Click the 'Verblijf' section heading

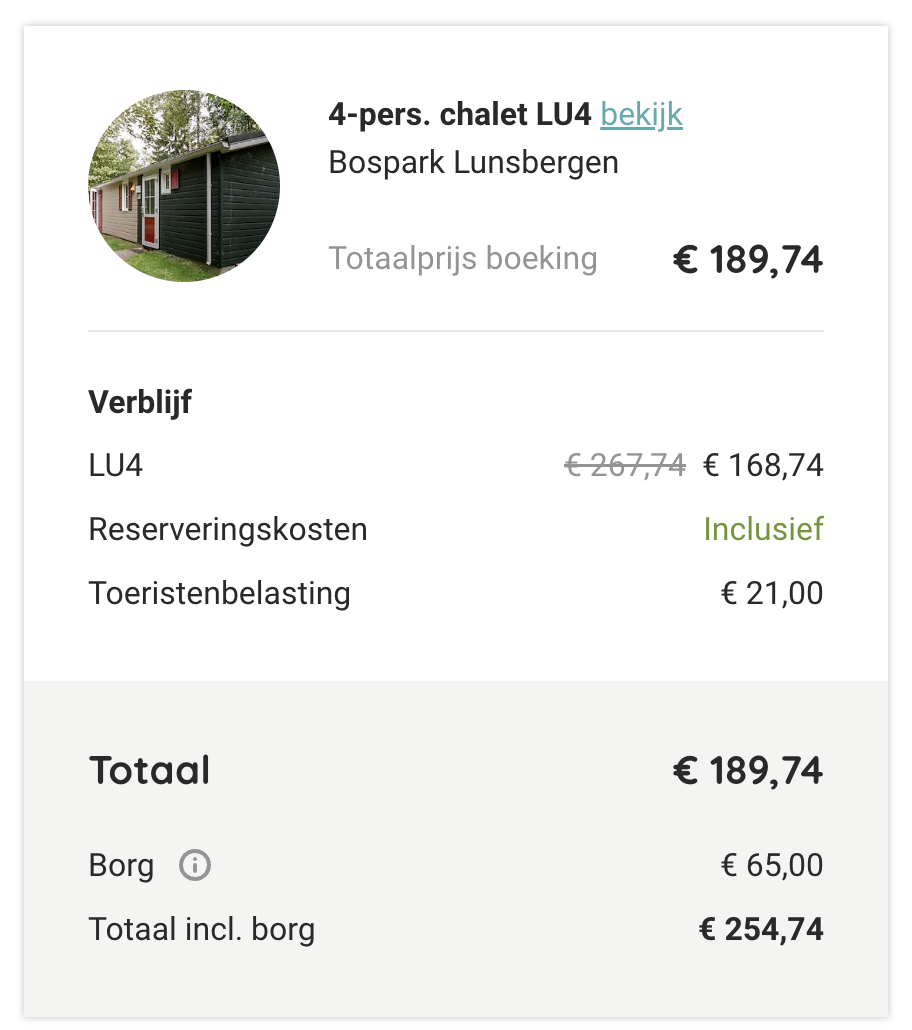point(140,402)
